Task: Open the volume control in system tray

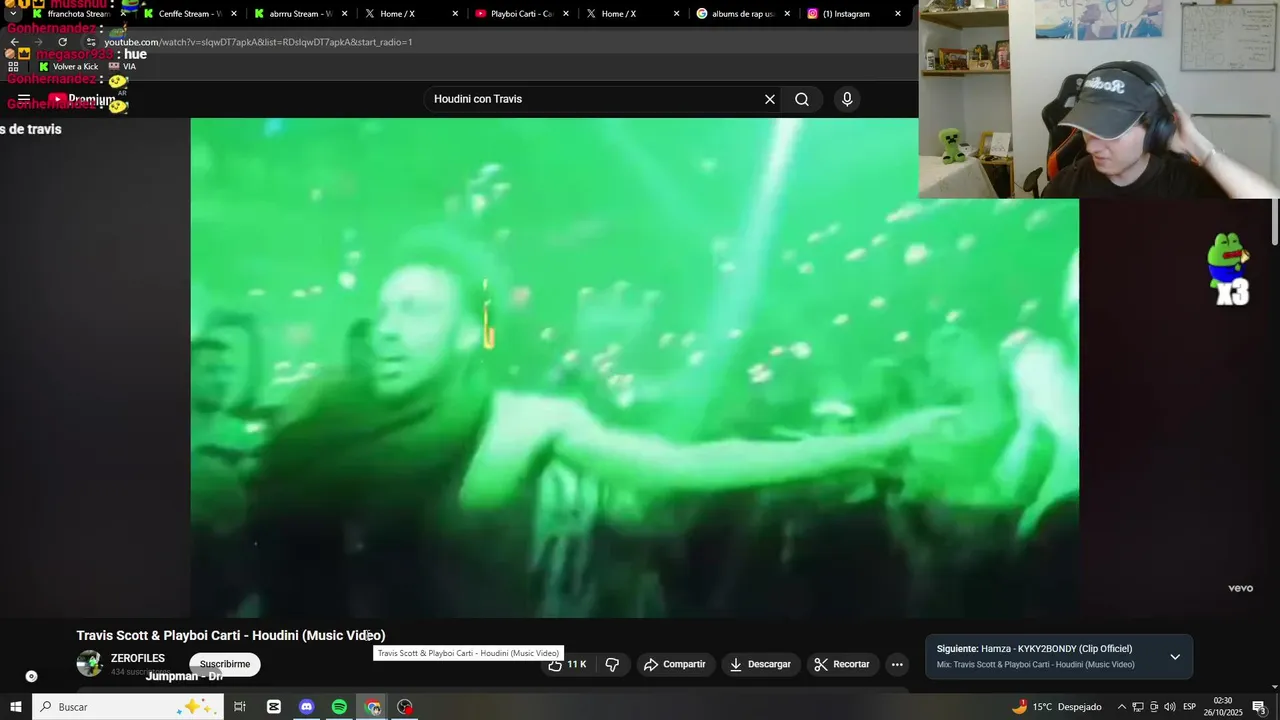Action: (x=1170, y=707)
